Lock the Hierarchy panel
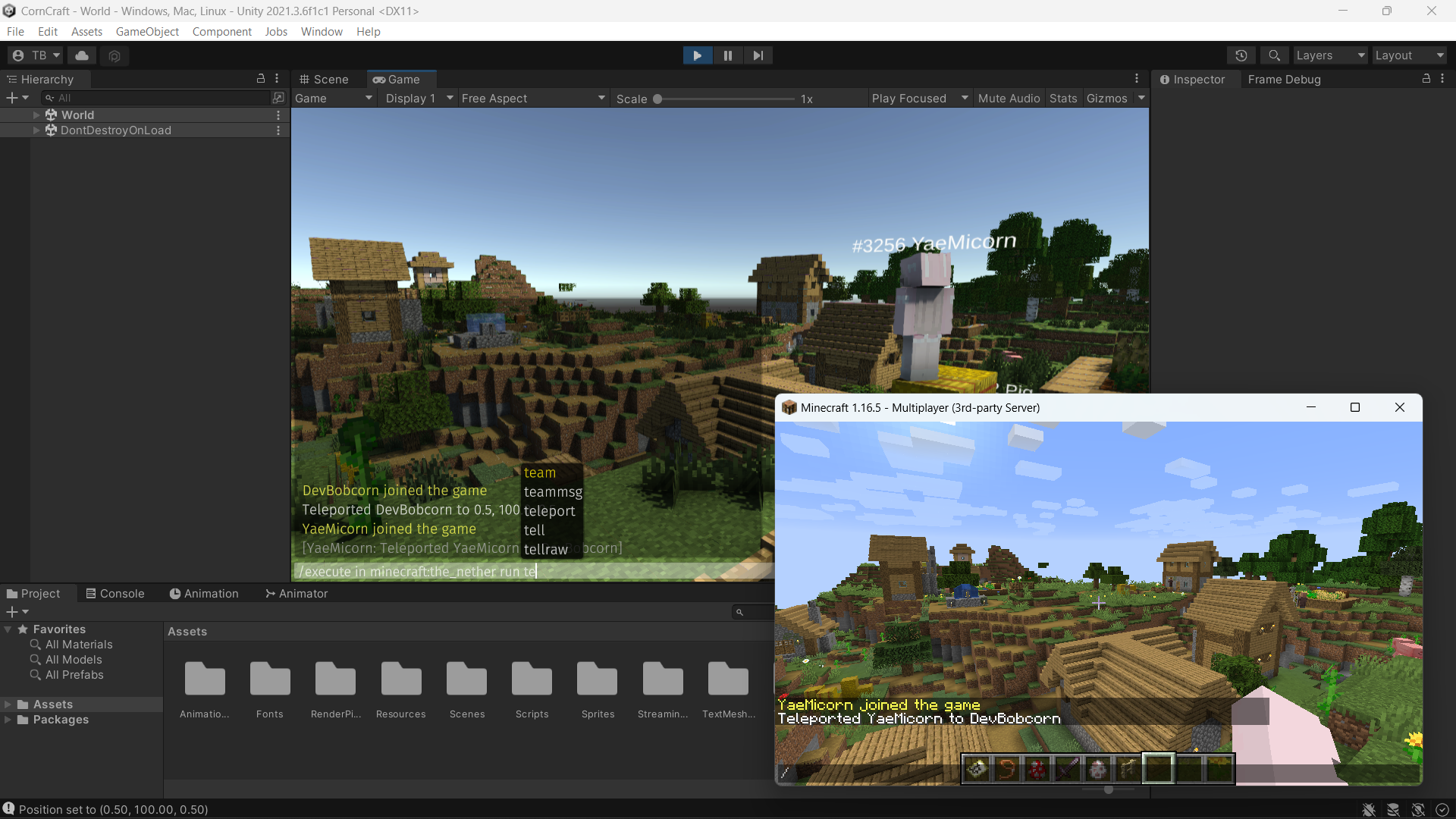The height and width of the screenshot is (819, 1456). pyautogui.click(x=261, y=79)
